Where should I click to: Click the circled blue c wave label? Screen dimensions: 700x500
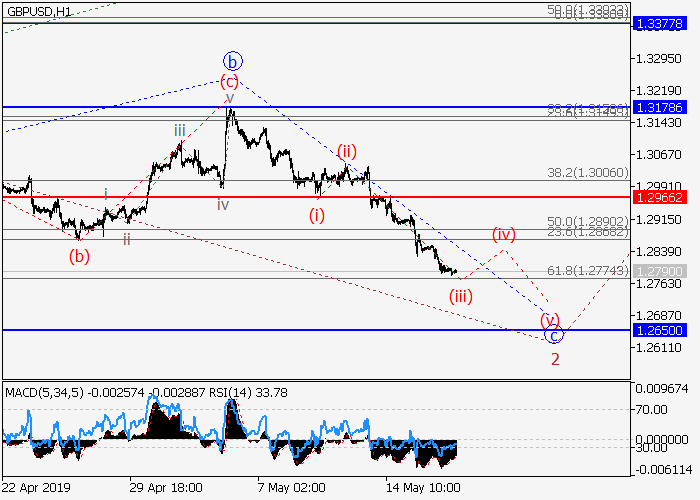[555, 335]
